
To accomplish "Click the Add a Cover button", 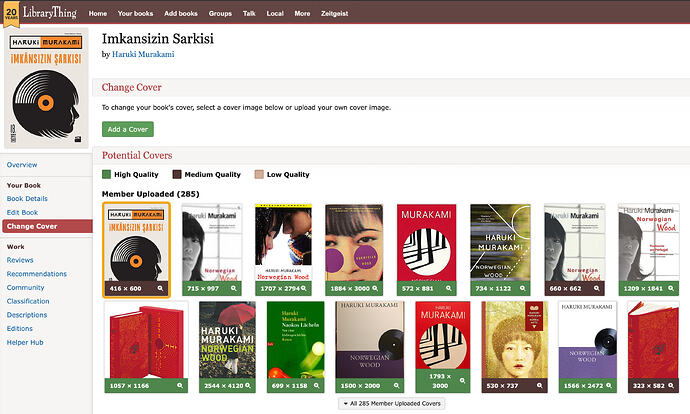I will tap(128, 129).
